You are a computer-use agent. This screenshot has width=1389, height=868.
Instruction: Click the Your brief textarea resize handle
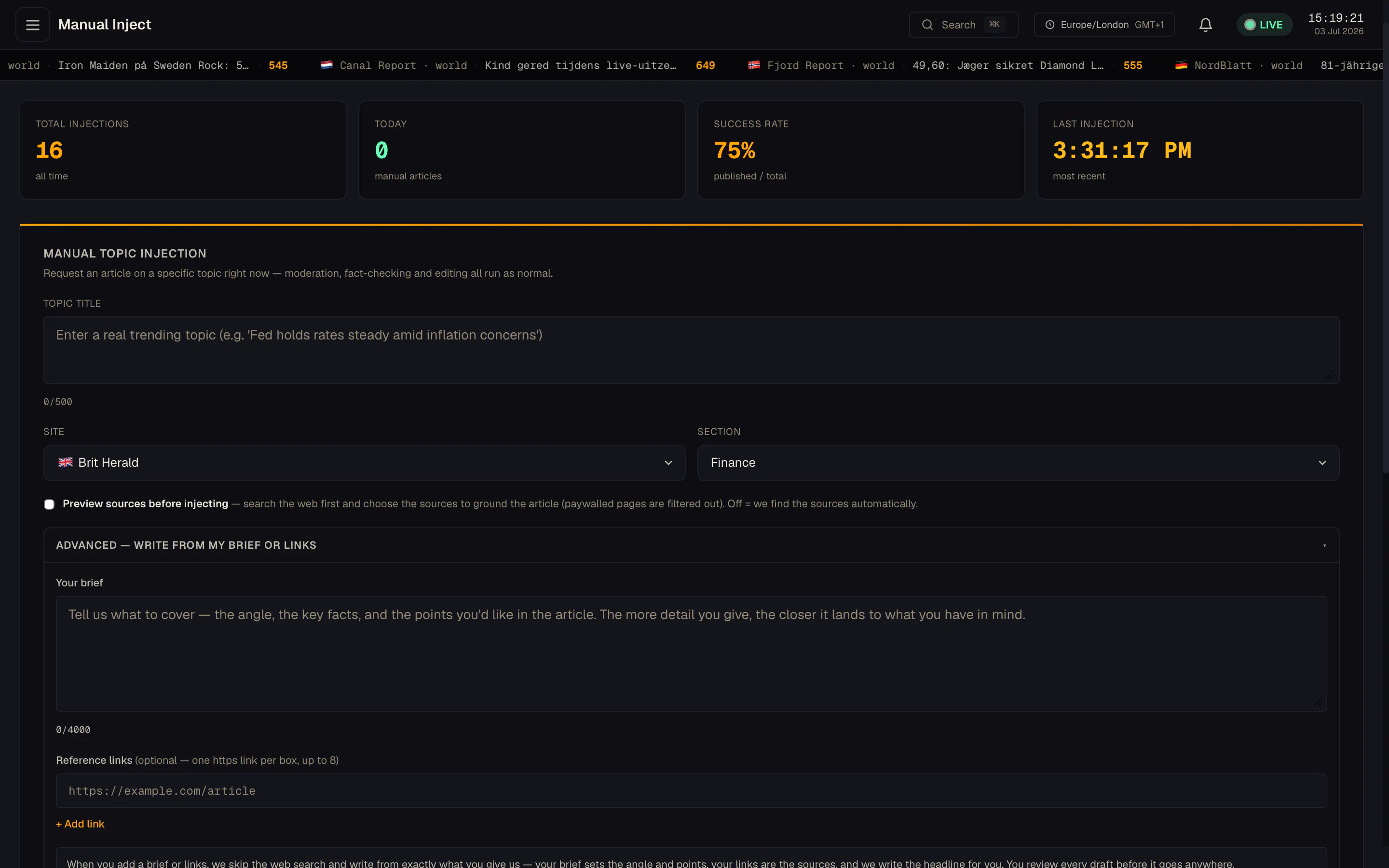(1318, 703)
